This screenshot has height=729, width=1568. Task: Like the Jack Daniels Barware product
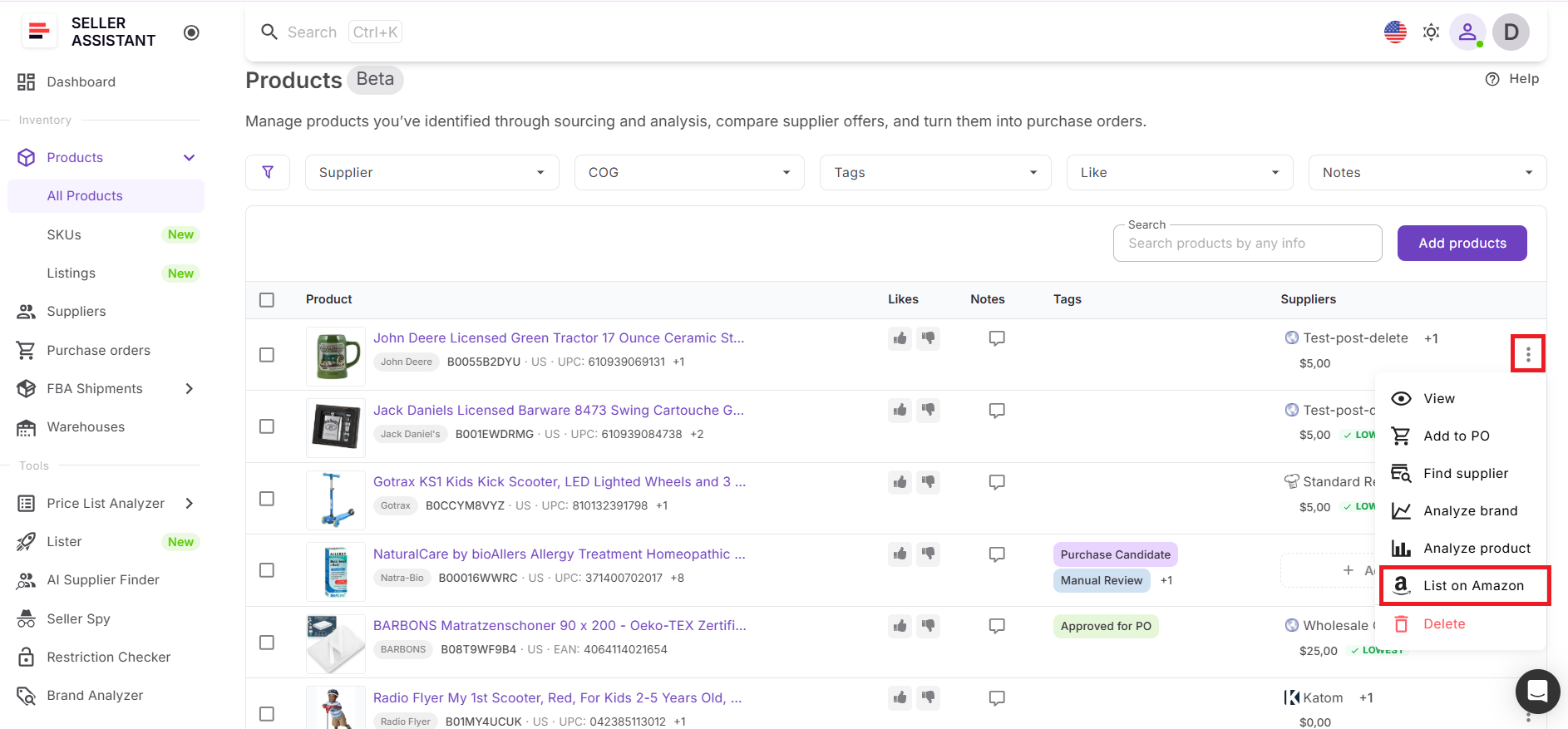[900, 410]
